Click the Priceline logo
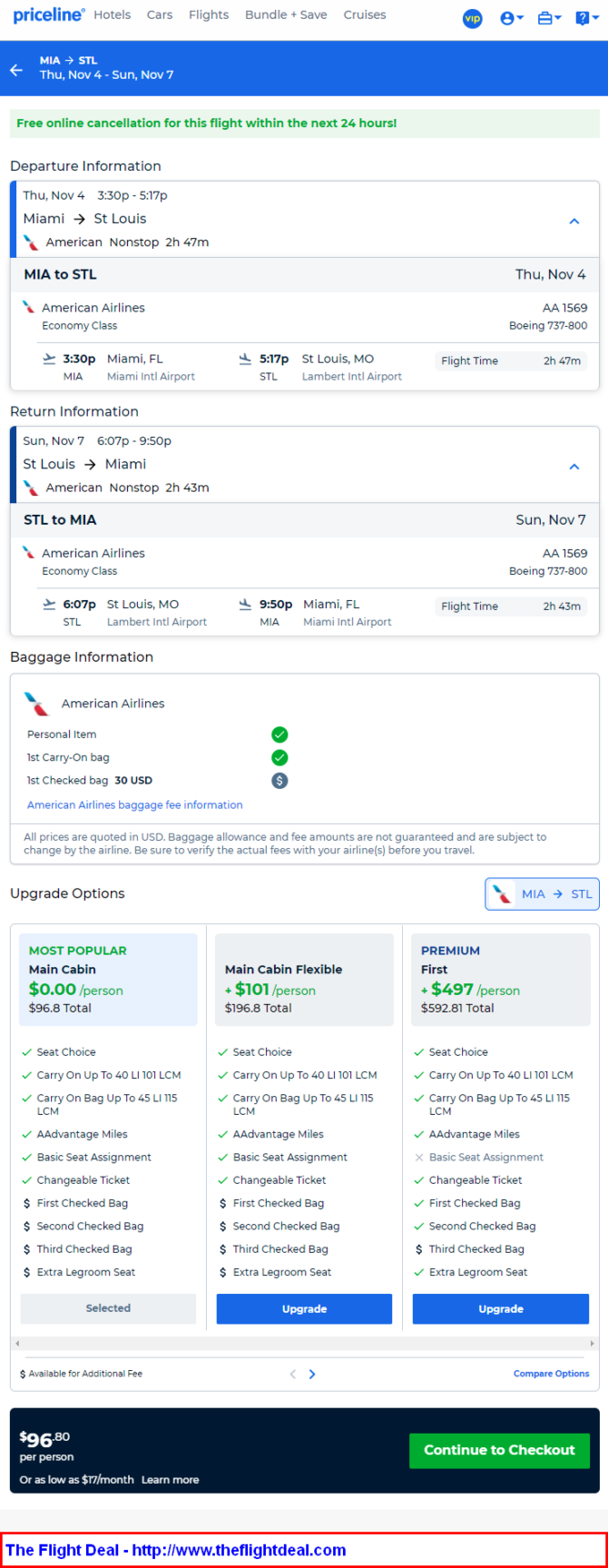 (x=49, y=15)
